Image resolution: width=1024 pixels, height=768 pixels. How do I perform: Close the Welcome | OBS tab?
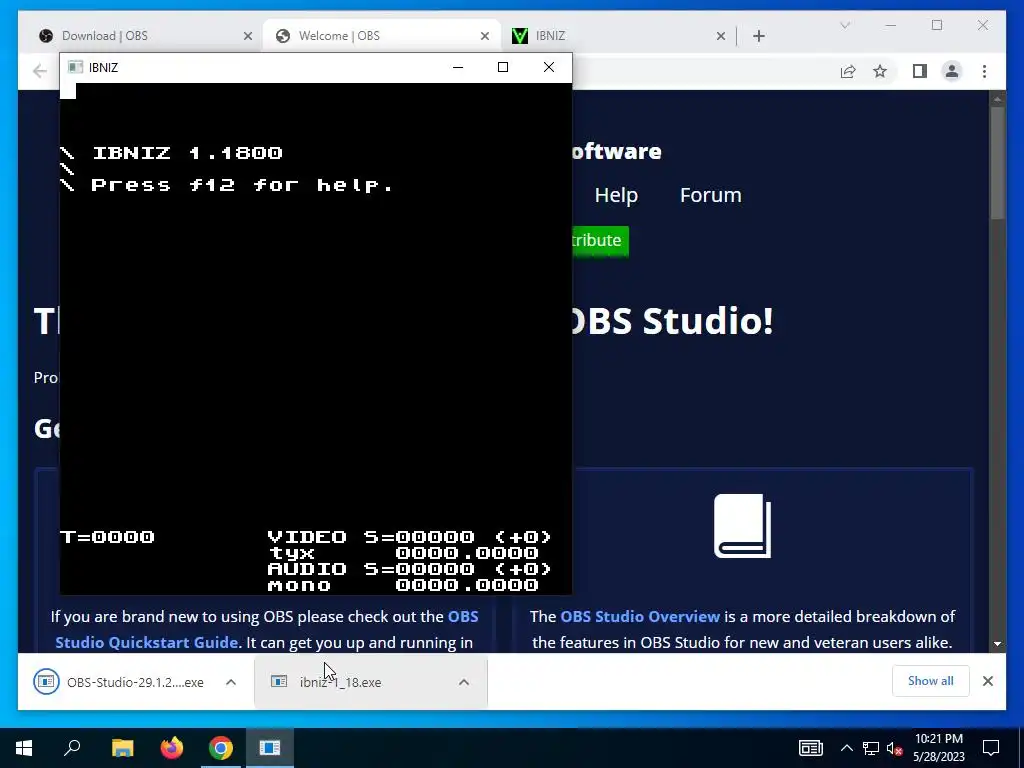pos(485,36)
